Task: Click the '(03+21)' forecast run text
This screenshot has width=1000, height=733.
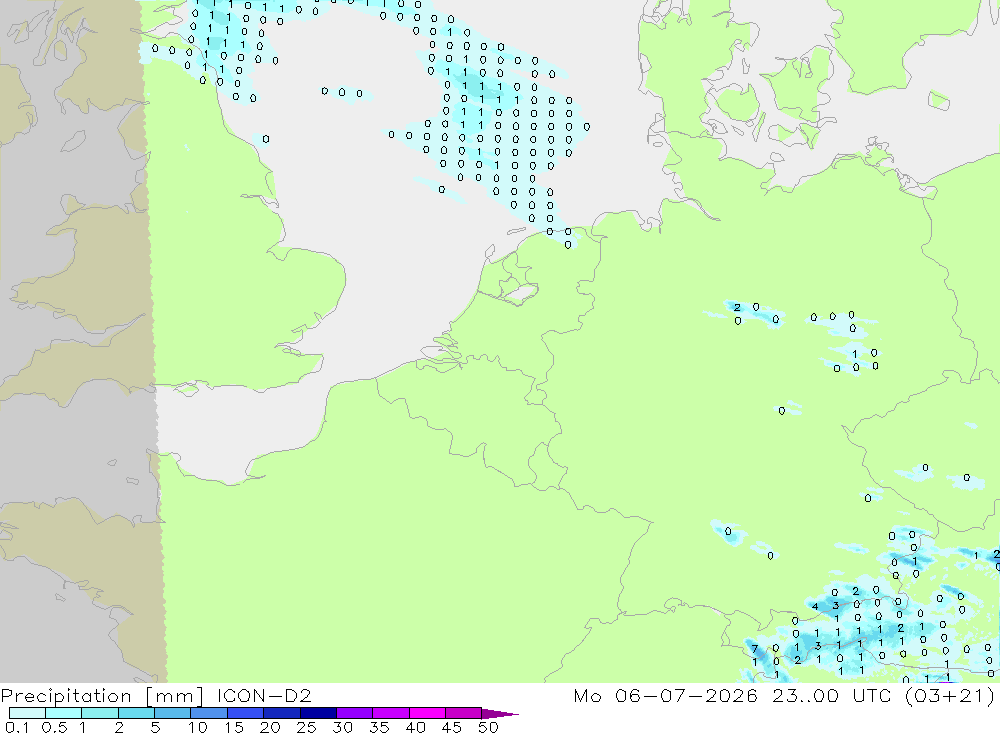Action: pyautogui.click(x=950, y=696)
